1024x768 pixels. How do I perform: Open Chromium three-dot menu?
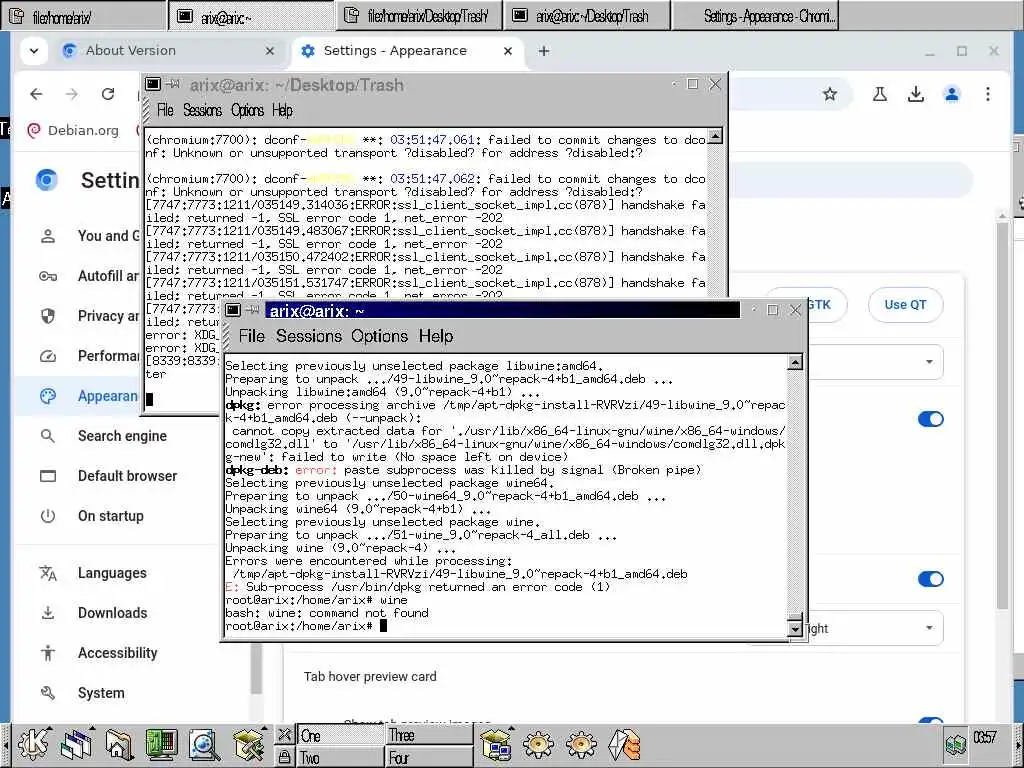point(988,94)
